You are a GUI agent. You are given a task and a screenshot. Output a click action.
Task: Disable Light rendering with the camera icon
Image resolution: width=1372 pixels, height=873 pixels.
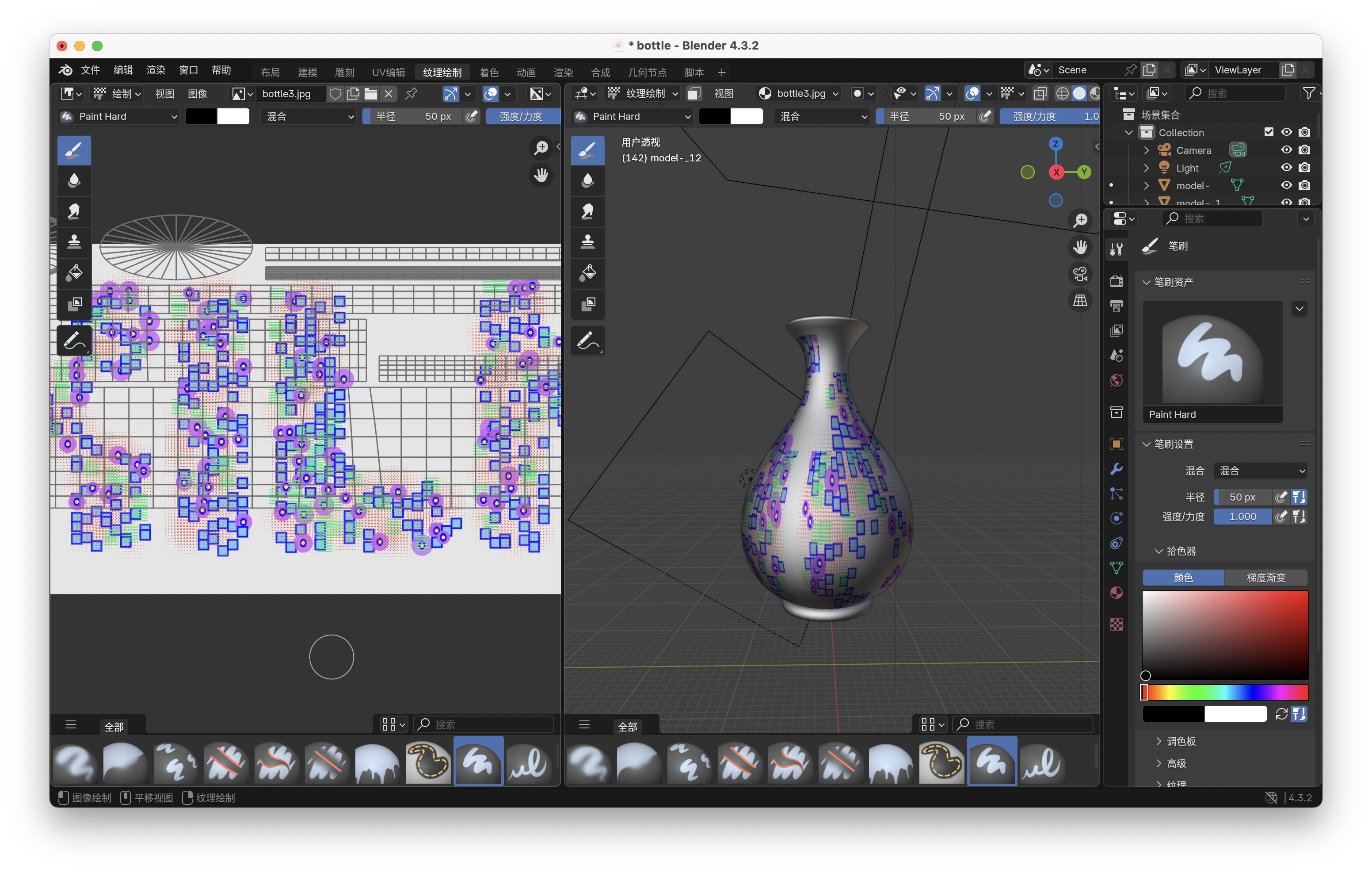coord(1304,168)
